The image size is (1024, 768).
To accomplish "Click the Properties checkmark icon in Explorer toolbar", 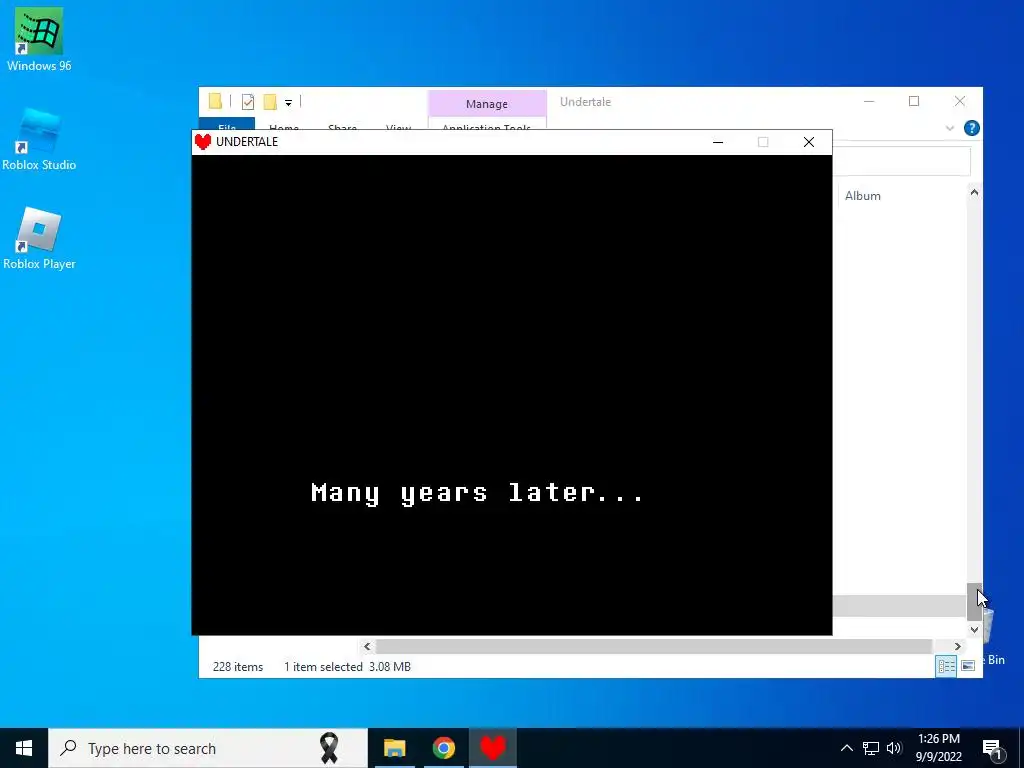I will (248, 102).
